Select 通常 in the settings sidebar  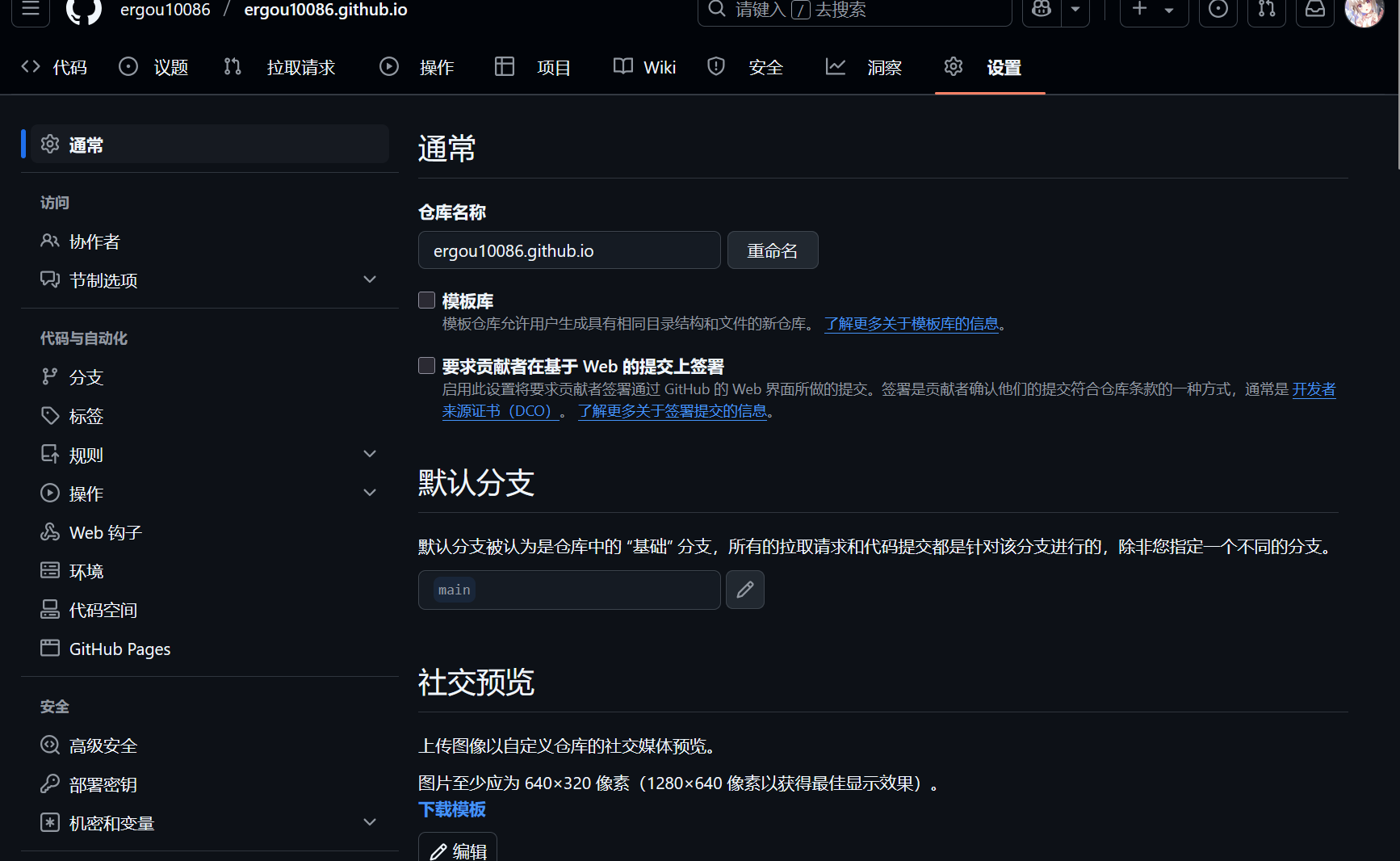coord(210,145)
